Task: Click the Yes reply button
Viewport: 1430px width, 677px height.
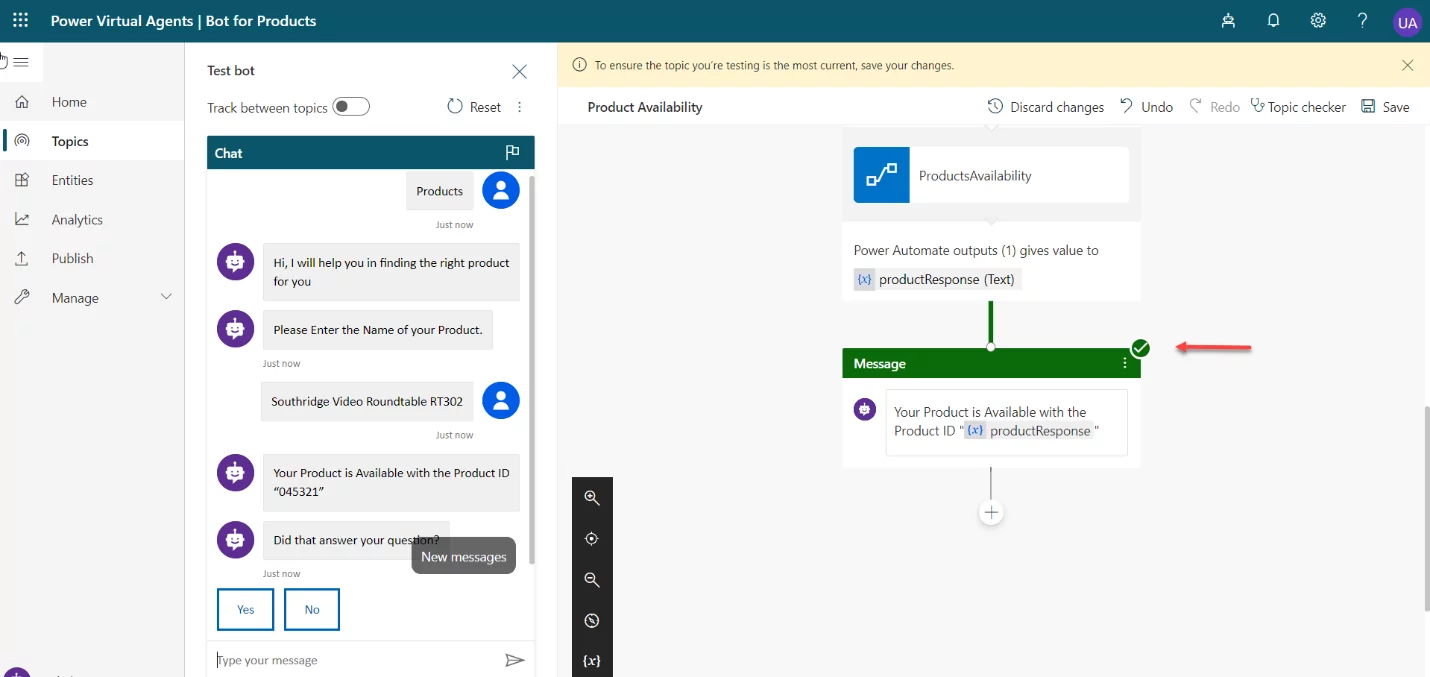Action: (245, 609)
